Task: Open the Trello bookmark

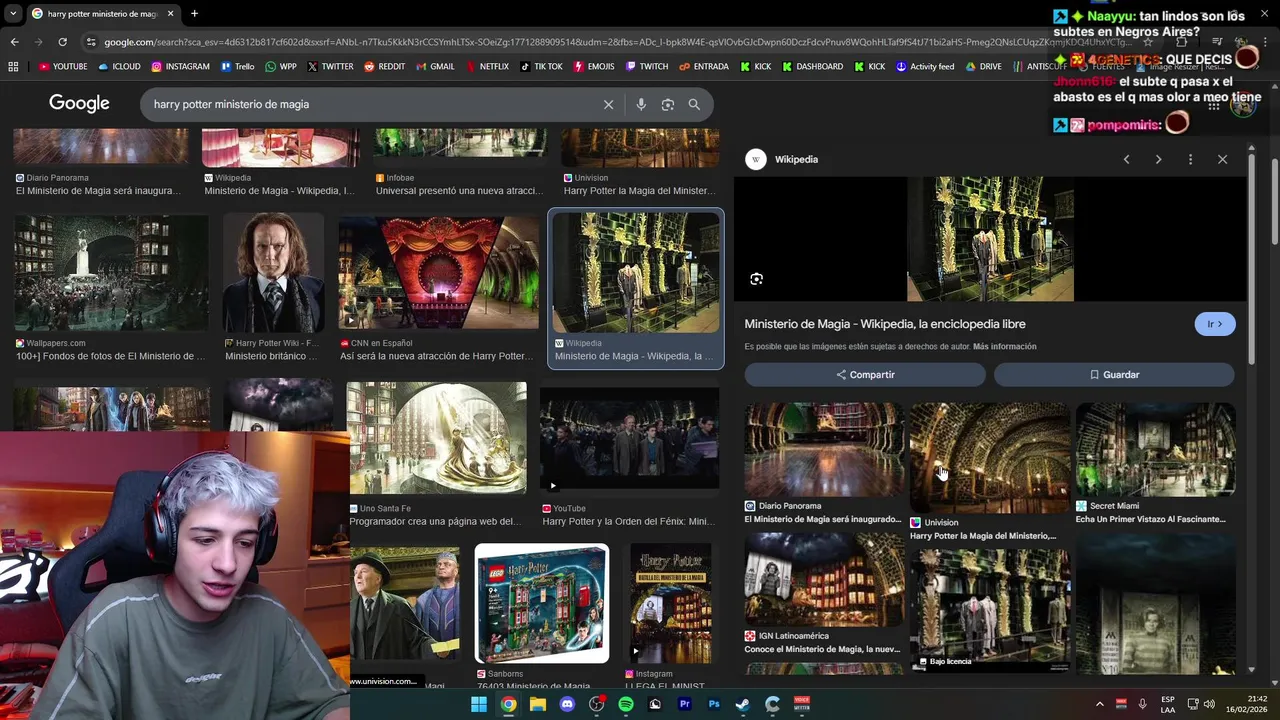Action: (x=238, y=67)
